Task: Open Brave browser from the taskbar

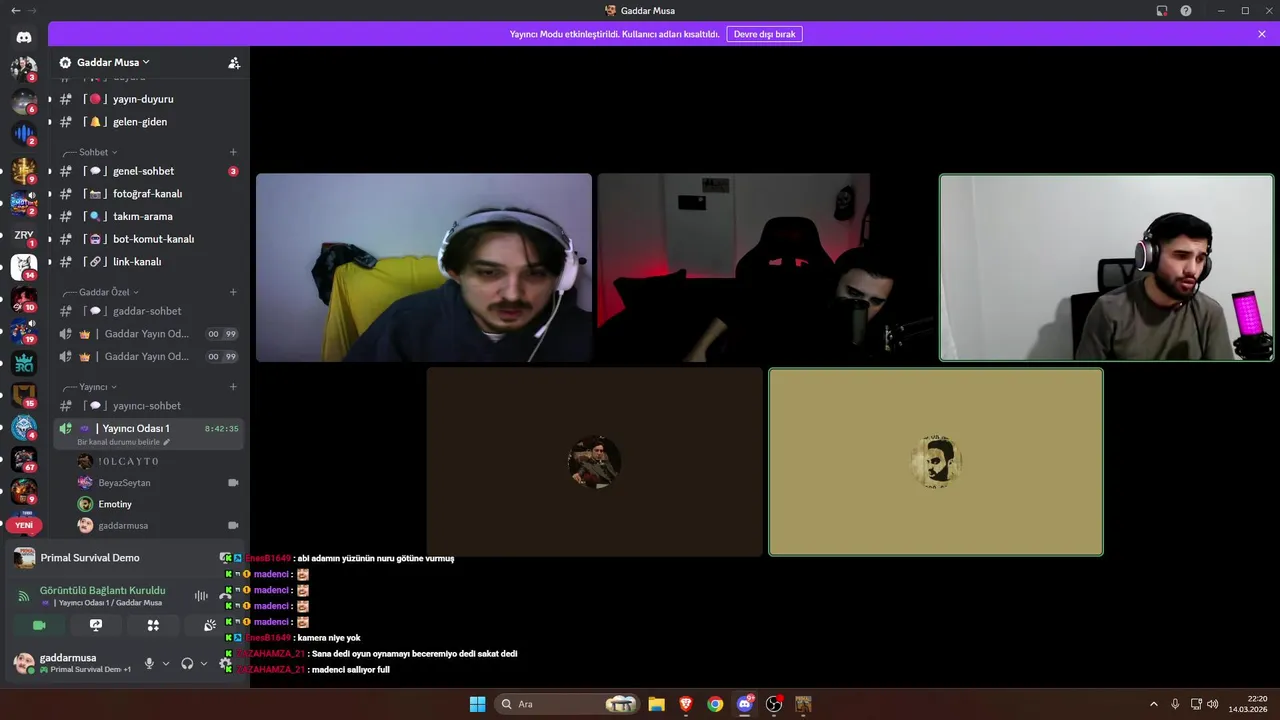Action: click(685, 704)
